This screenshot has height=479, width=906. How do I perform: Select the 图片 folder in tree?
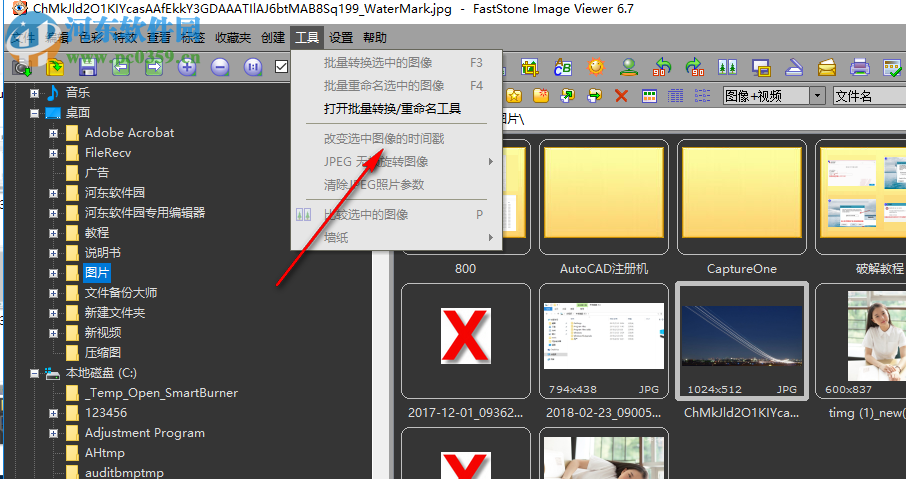coord(97,273)
